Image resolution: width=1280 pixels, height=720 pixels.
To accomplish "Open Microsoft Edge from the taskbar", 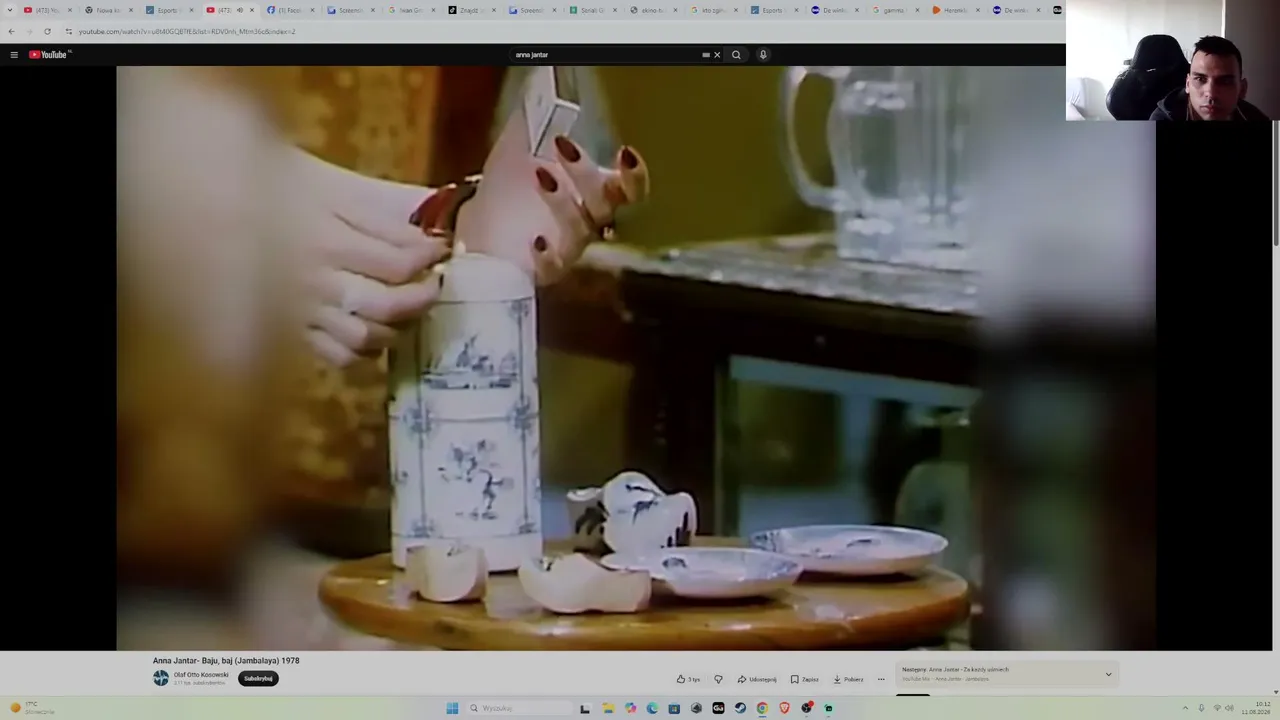I will tap(652, 708).
